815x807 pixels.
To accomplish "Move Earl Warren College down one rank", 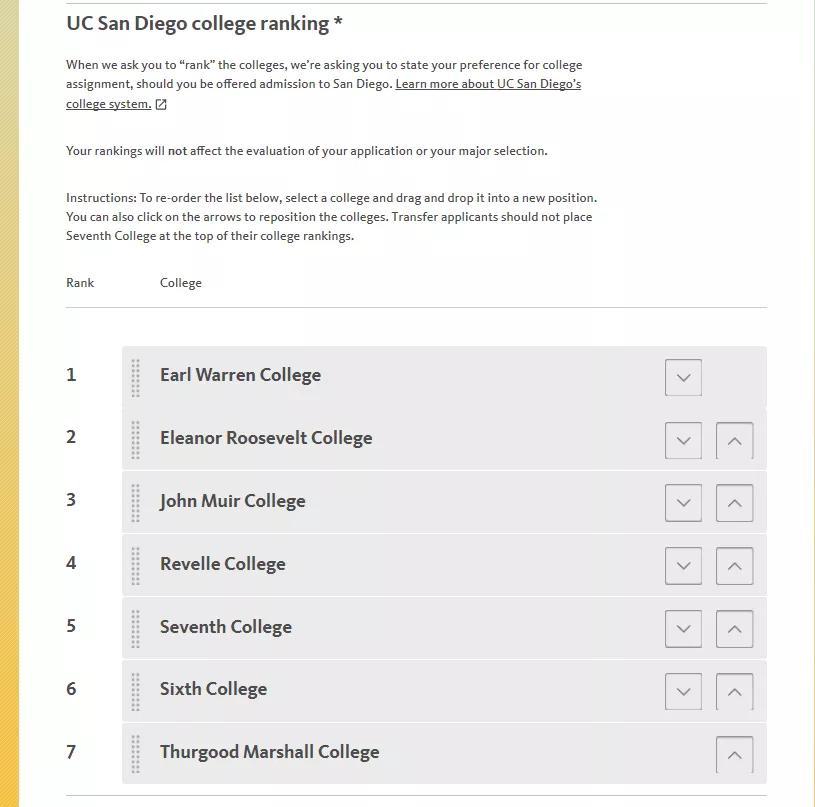I will click(x=683, y=377).
